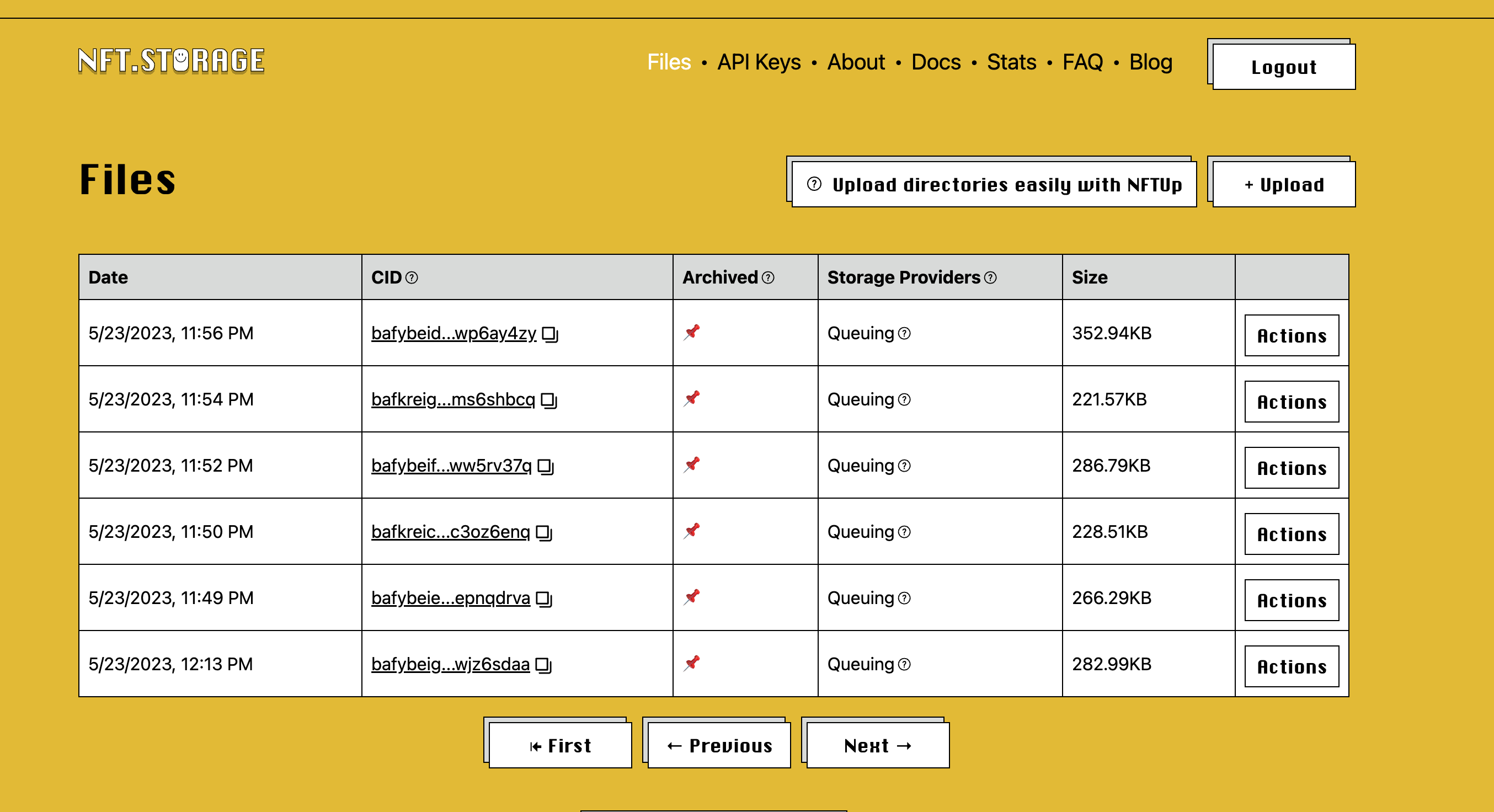Click the CID column help icon
Screen dimensions: 1494x812
tap(412, 278)
